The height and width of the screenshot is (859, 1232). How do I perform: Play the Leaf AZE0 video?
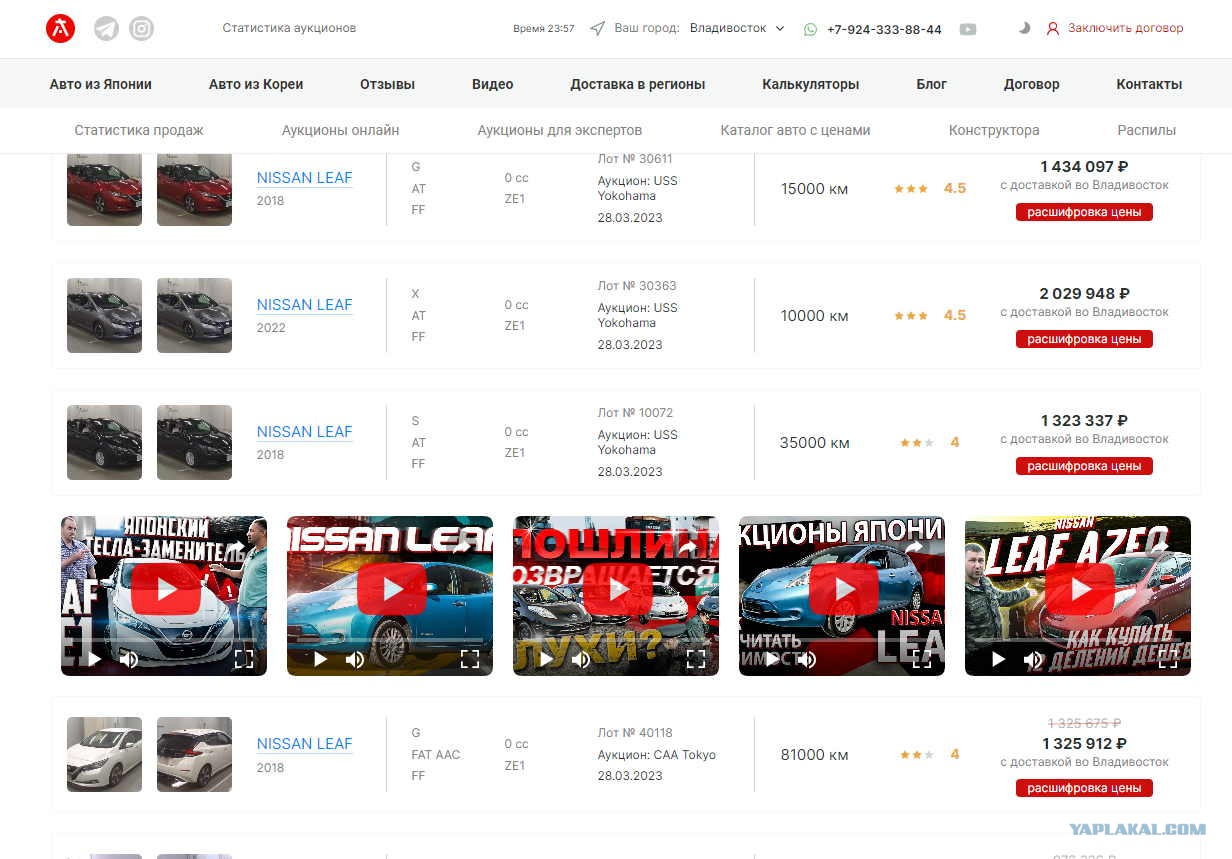(1080, 590)
